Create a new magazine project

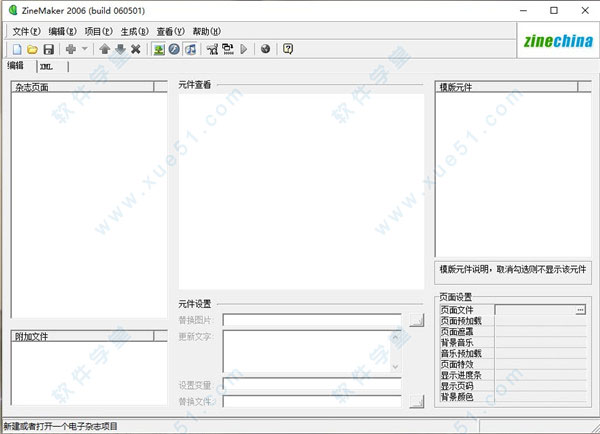click(x=17, y=49)
